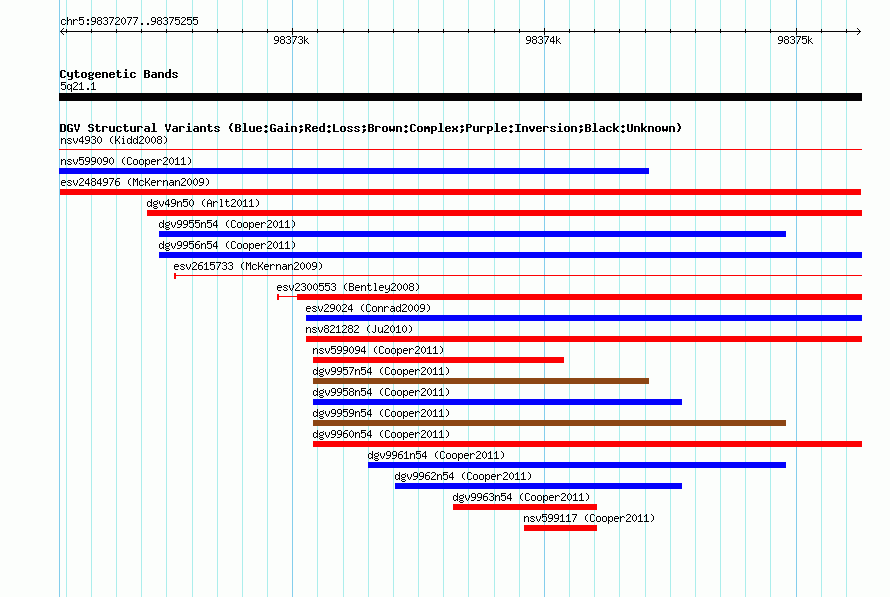Open the esv2484976 (McKernan2009) label

(135, 182)
